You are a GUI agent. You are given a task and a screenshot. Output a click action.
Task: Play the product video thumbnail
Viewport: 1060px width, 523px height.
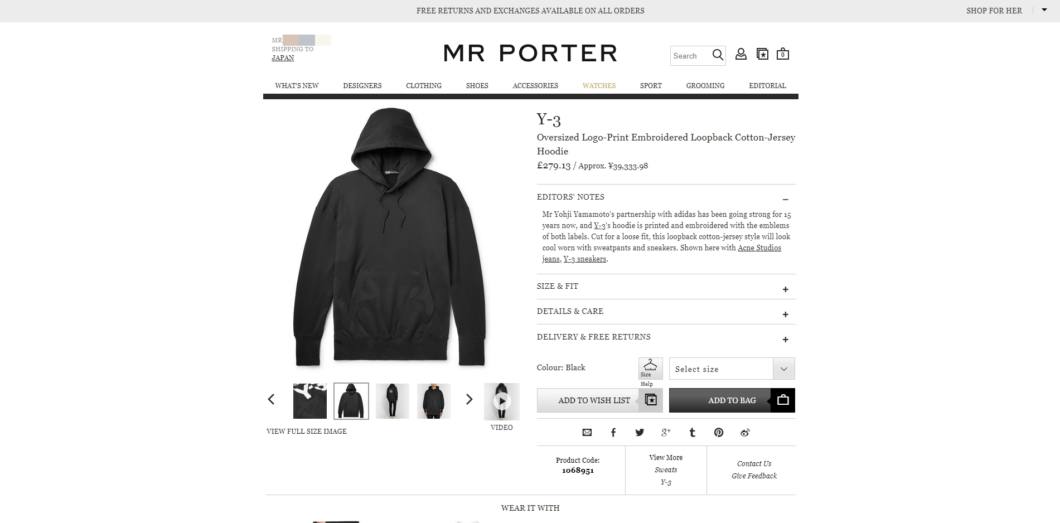pos(502,401)
